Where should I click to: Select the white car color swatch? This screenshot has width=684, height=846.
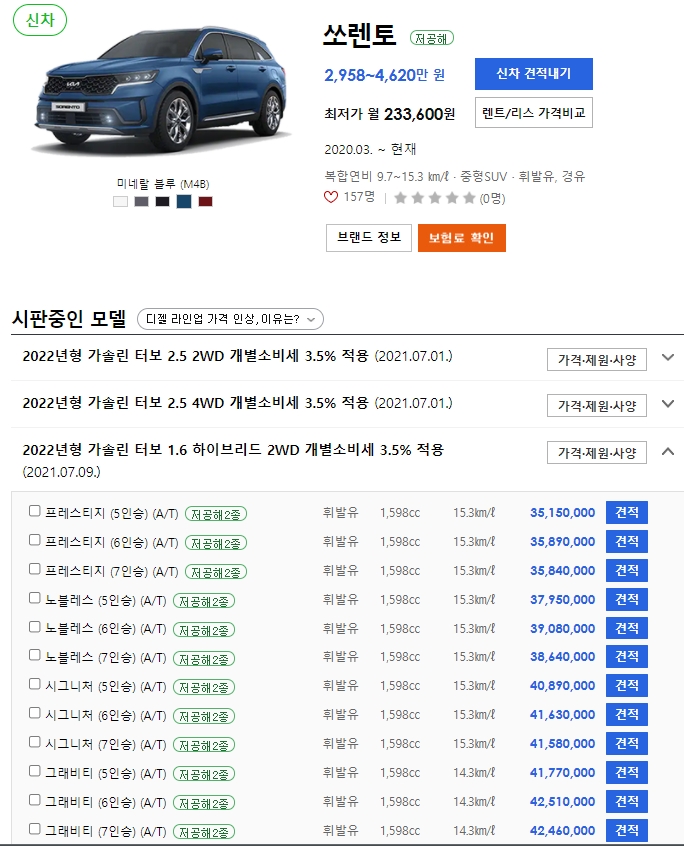click(120, 202)
